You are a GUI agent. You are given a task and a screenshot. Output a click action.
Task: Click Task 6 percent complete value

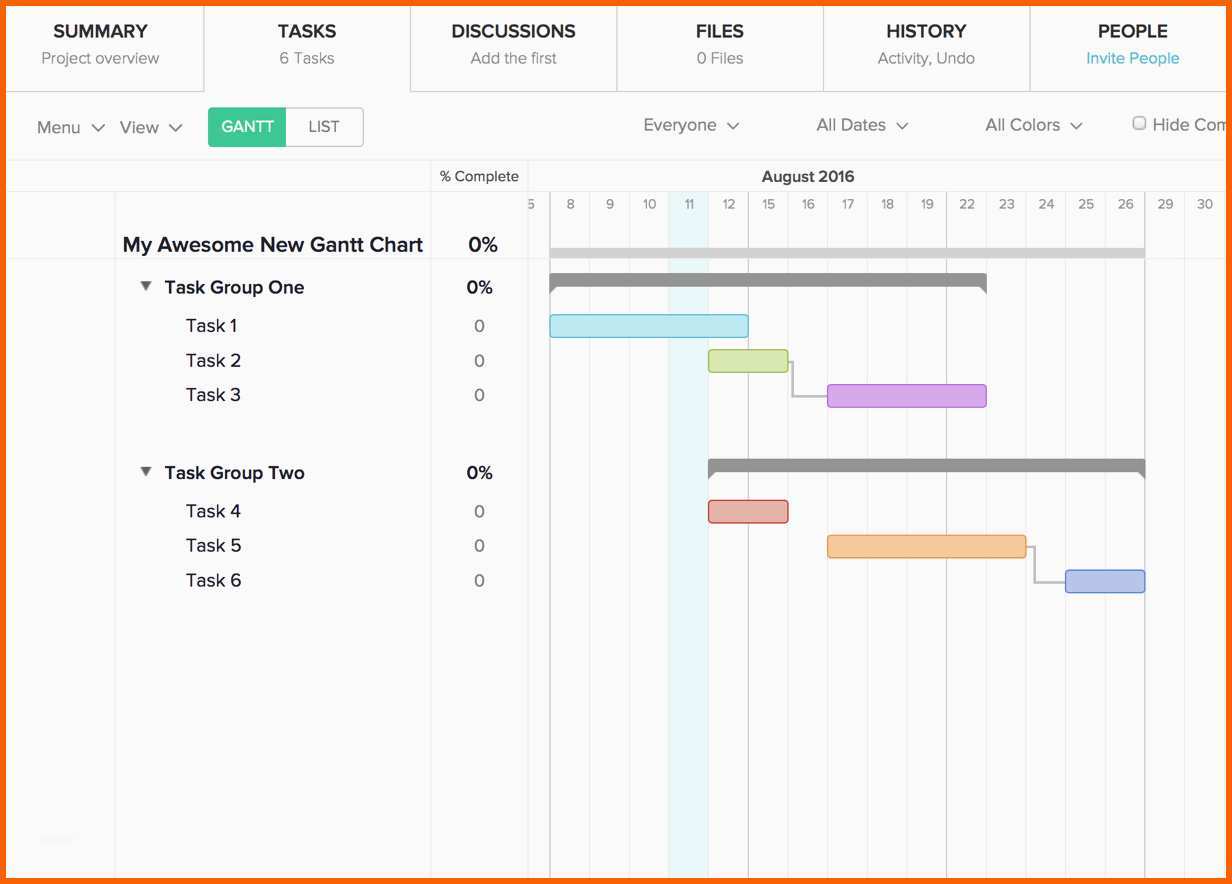click(x=479, y=581)
